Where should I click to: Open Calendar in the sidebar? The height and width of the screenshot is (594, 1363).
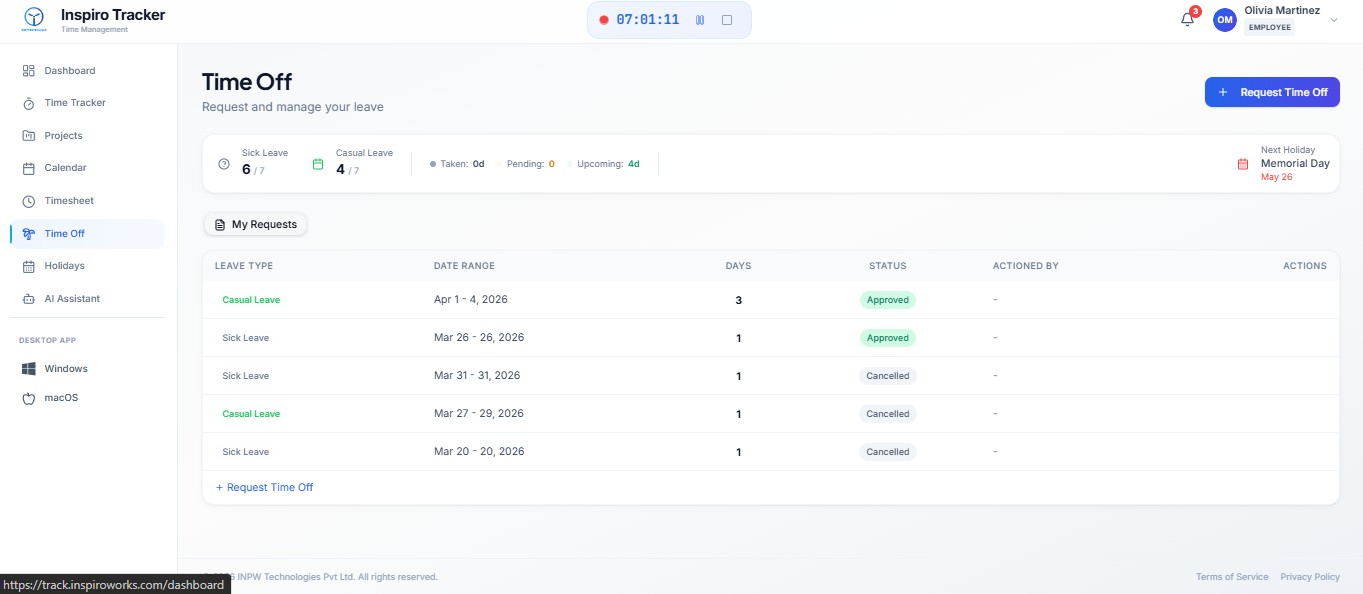pos(65,168)
